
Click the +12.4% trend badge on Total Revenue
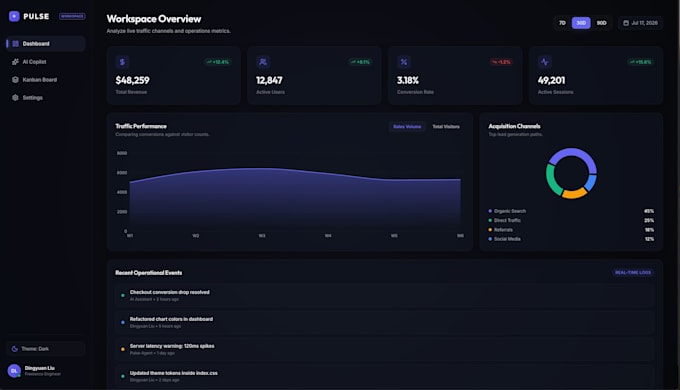point(218,62)
